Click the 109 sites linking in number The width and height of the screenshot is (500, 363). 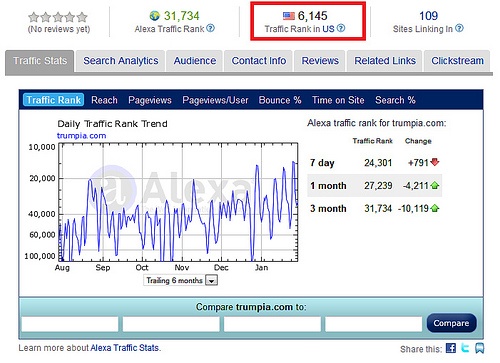pos(428,16)
